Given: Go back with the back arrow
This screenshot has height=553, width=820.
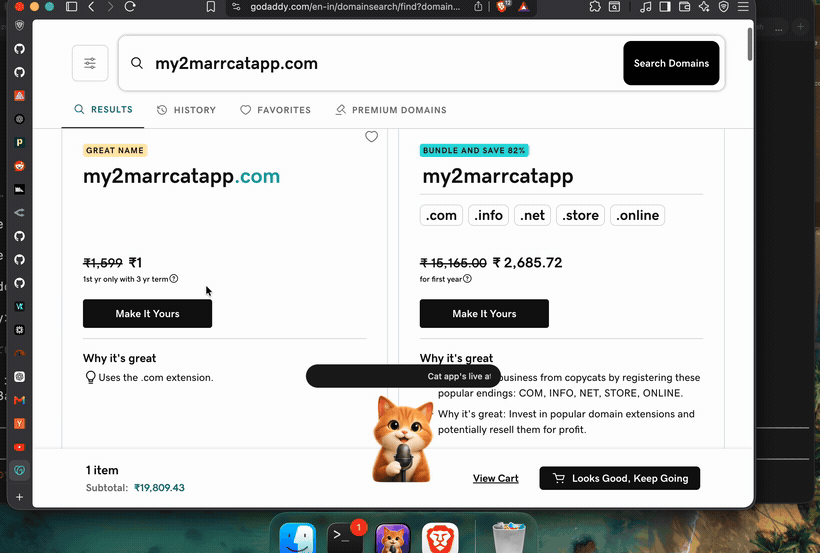Looking at the screenshot, I should coord(92,7).
